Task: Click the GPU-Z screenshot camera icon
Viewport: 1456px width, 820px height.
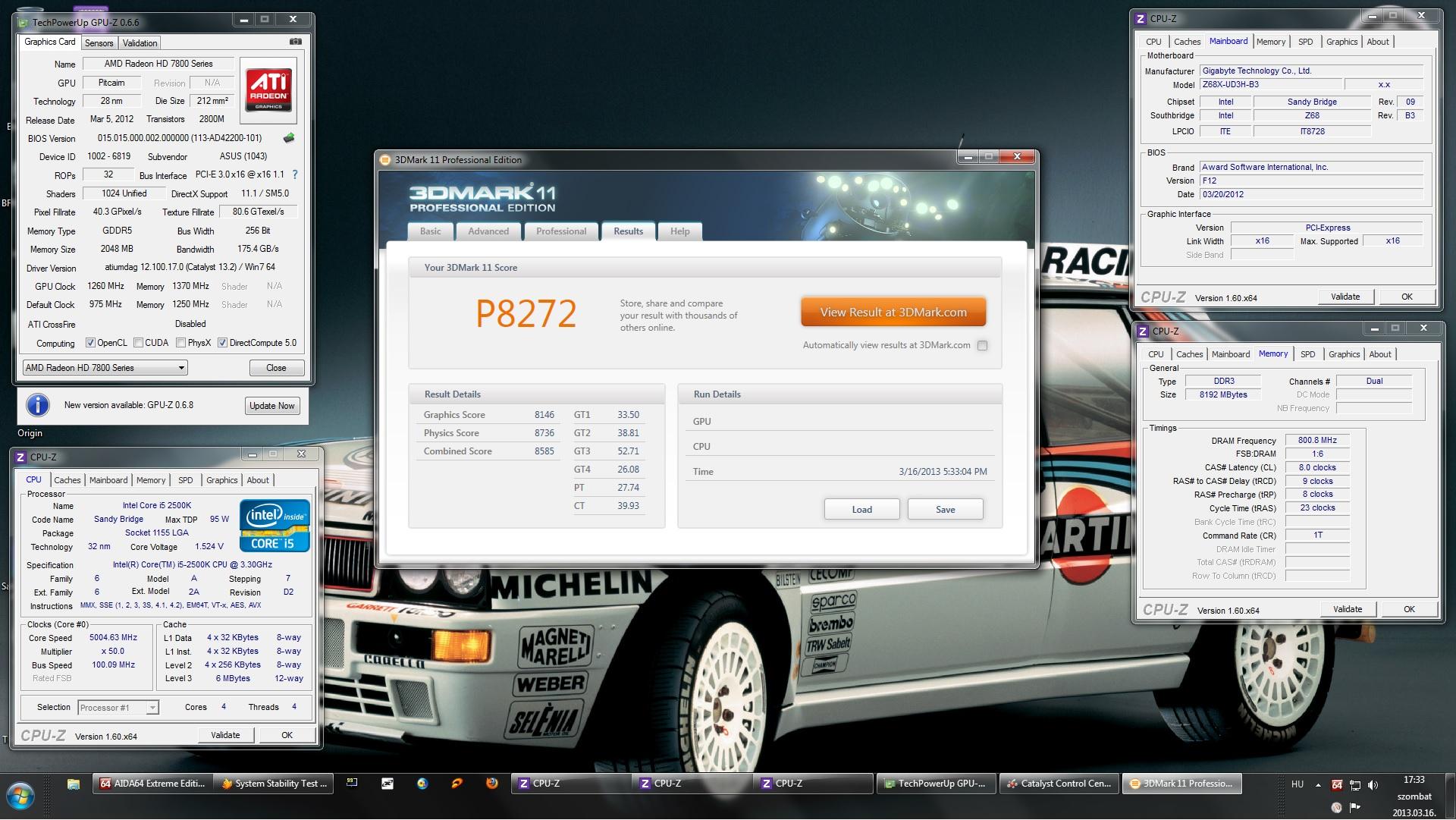Action: tap(296, 42)
